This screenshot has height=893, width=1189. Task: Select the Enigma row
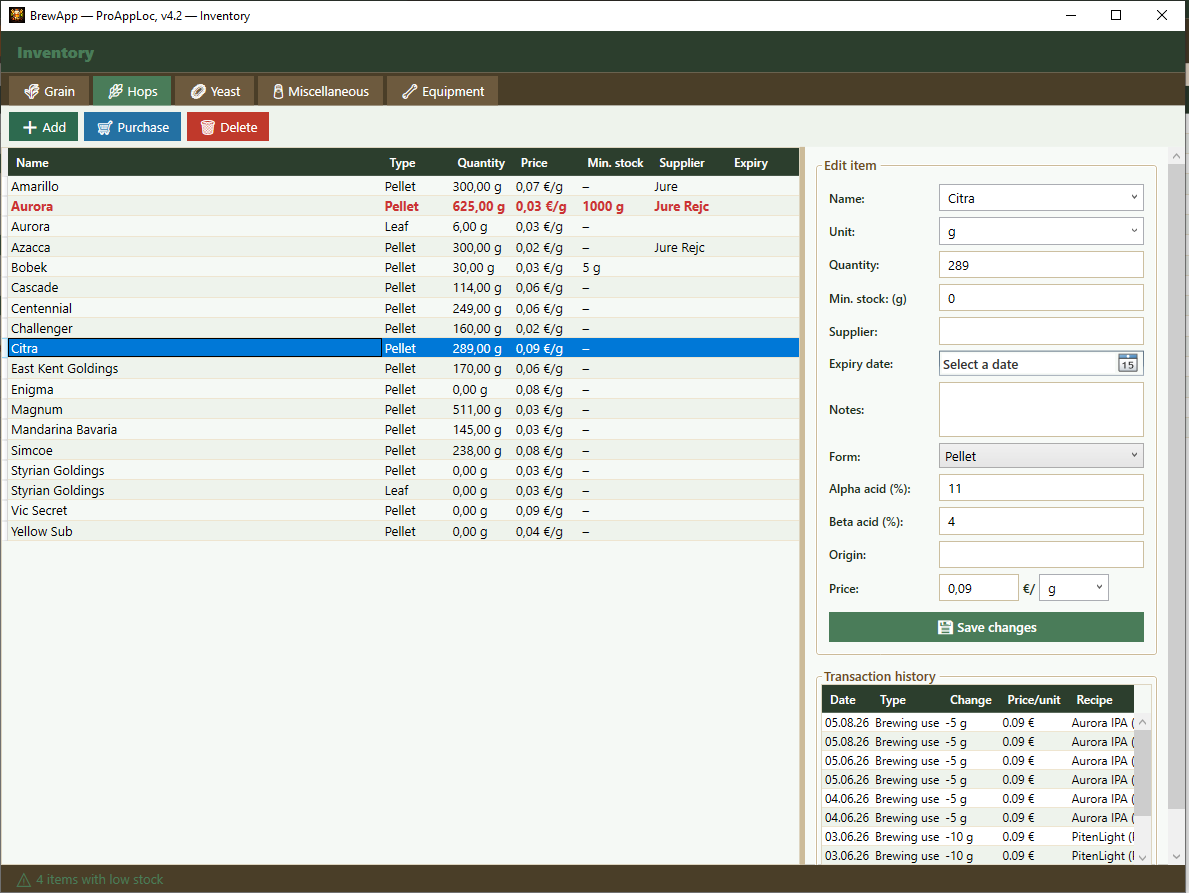(x=403, y=389)
